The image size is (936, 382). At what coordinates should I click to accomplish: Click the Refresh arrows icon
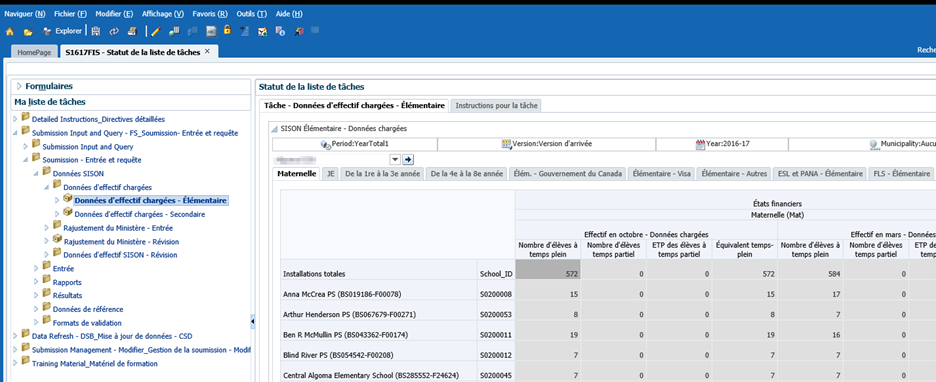tap(114, 32)
